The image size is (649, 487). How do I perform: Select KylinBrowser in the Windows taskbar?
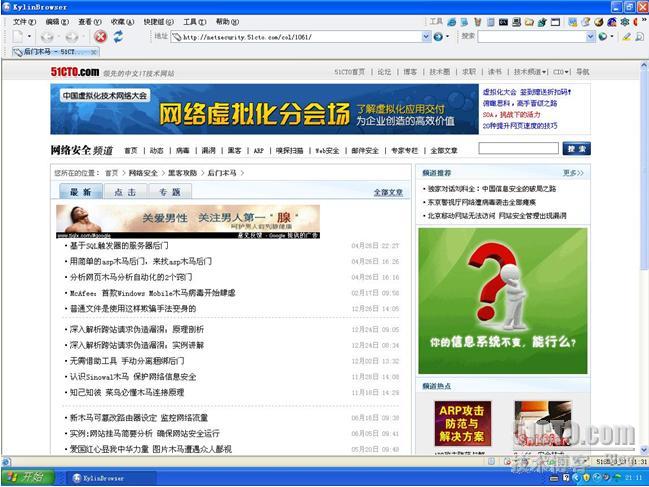tap(110, 478)
